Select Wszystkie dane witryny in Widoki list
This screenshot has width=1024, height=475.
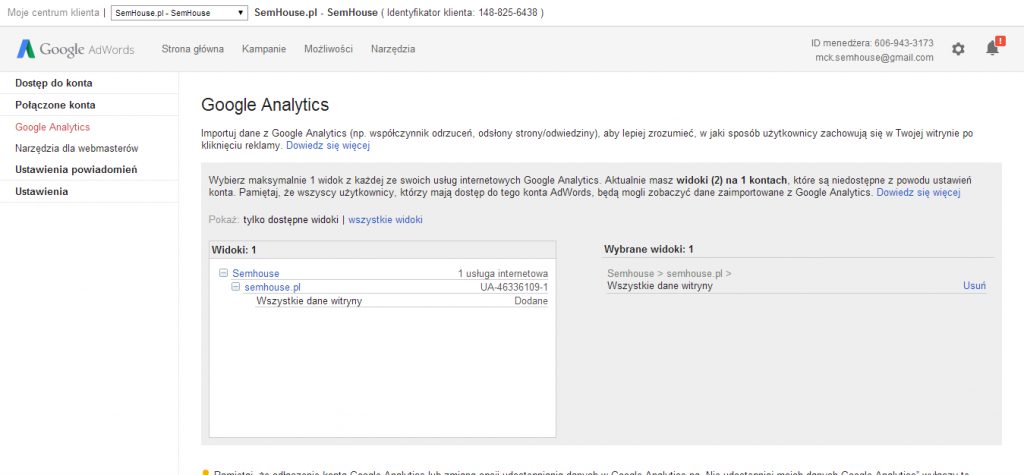pyautogui.click(x=309, y=301)
